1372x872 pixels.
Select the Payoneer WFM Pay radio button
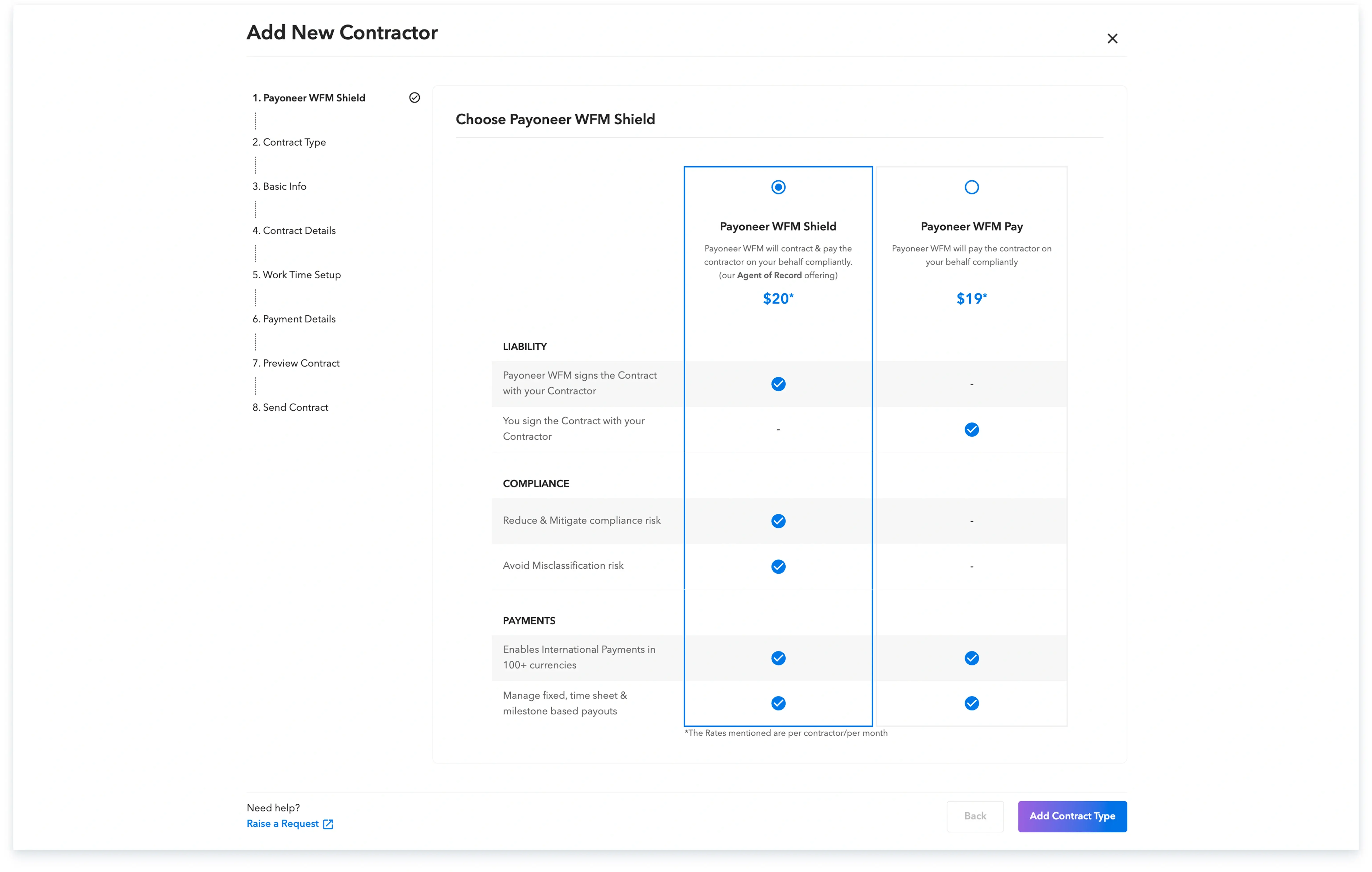(971, 187)
